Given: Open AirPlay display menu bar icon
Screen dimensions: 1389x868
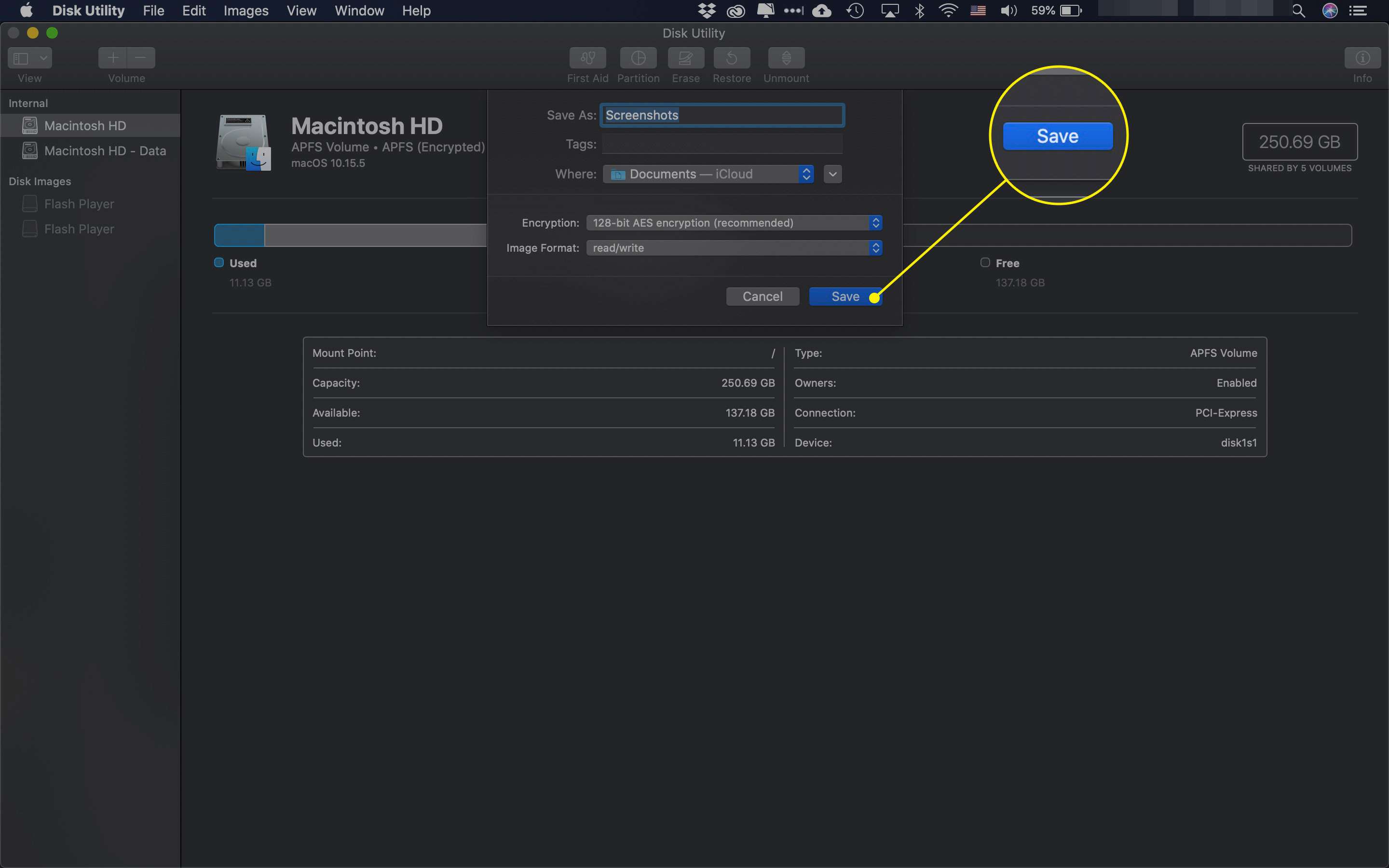Looking at the screenshot, I should [x=890, y=10].
